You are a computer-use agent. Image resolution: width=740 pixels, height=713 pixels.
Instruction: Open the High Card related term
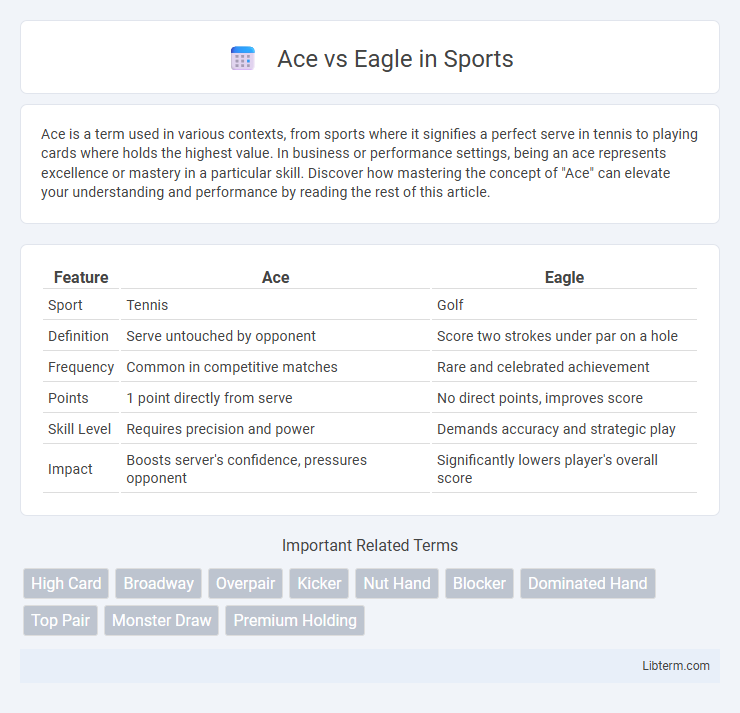pyautogui.click(x=66, y=583)
